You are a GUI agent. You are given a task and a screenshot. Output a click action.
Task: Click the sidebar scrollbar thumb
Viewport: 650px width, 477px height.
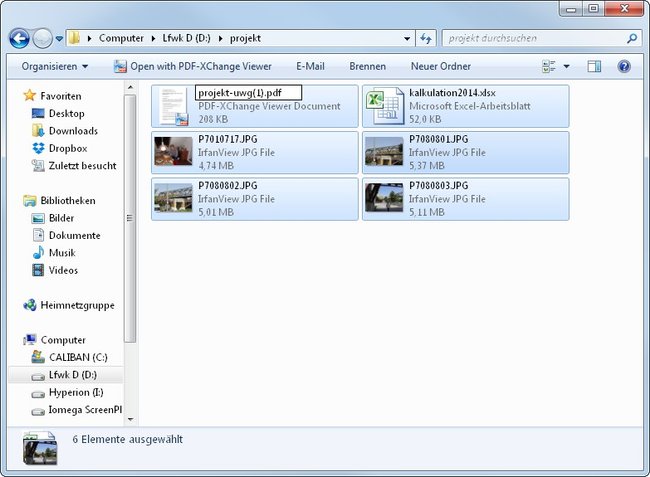click(130, 218)
